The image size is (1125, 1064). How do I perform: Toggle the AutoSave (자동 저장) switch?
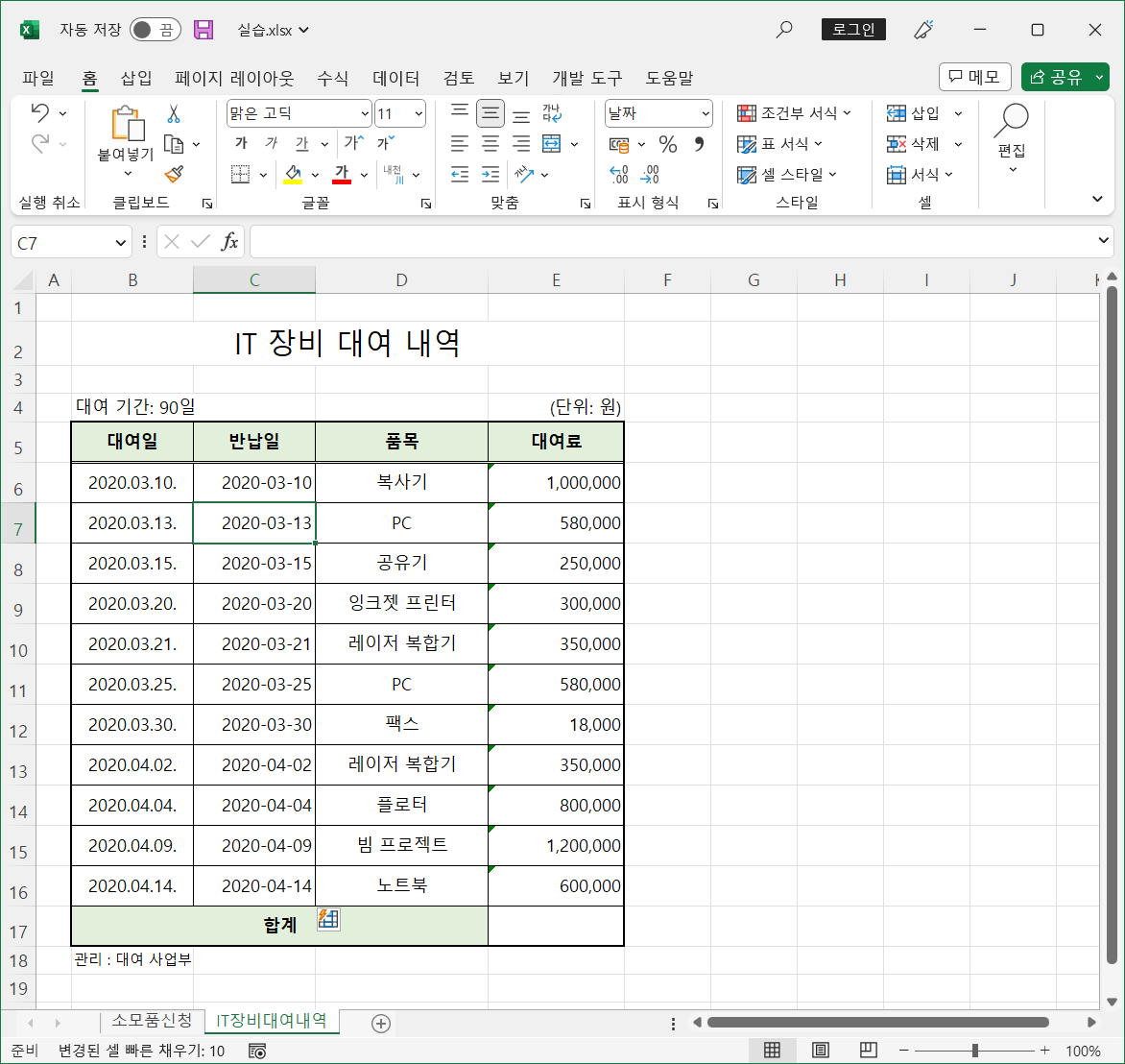point(155,30)
